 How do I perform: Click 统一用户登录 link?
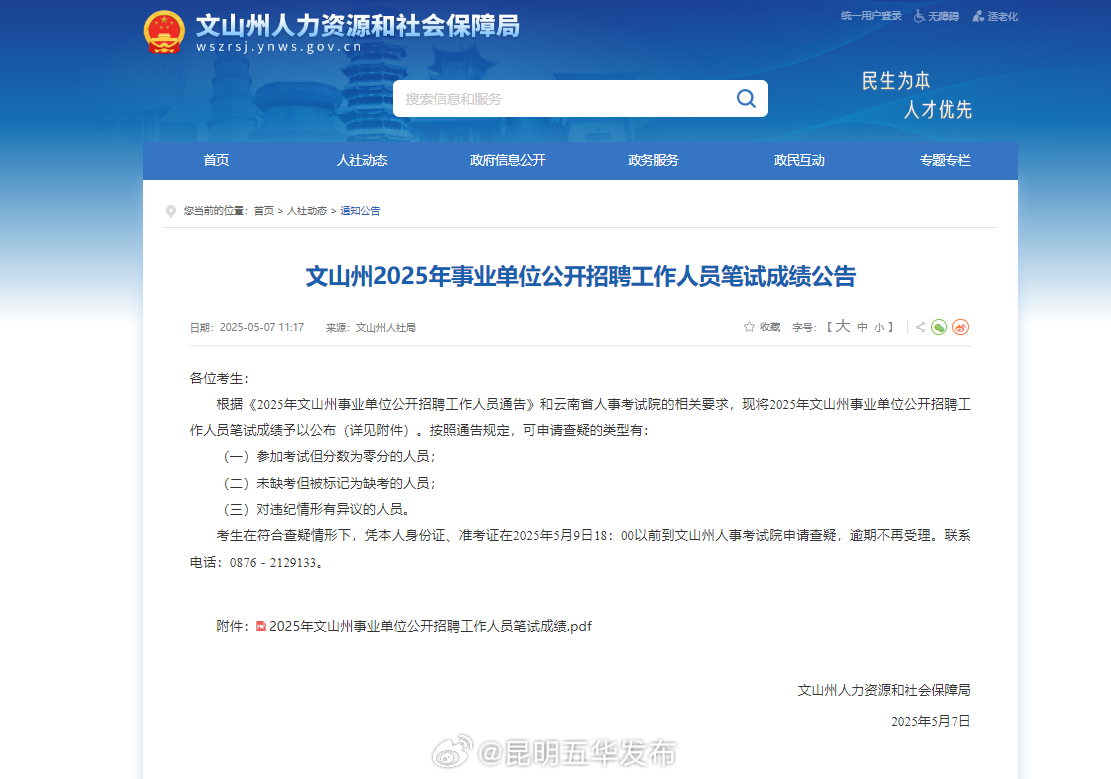pyautogui.click(x=871, y=16)
